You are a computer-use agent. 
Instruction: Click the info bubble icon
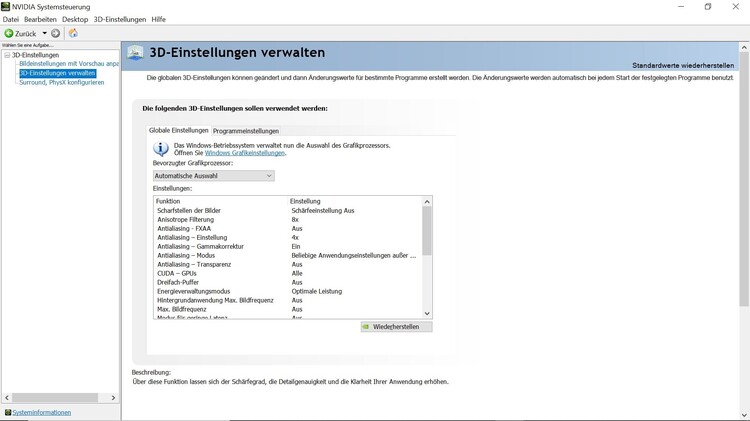tap(161, 149)
